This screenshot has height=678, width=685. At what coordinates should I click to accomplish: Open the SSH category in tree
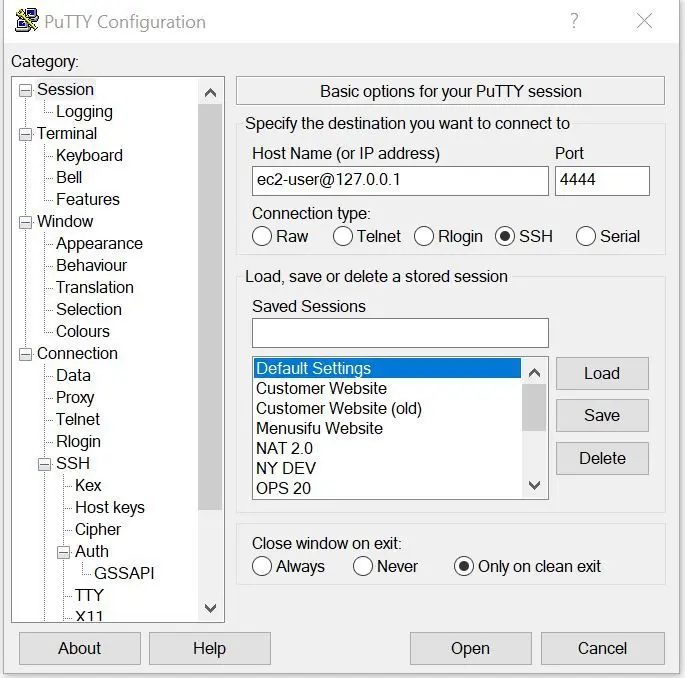(x=73, y=464)
